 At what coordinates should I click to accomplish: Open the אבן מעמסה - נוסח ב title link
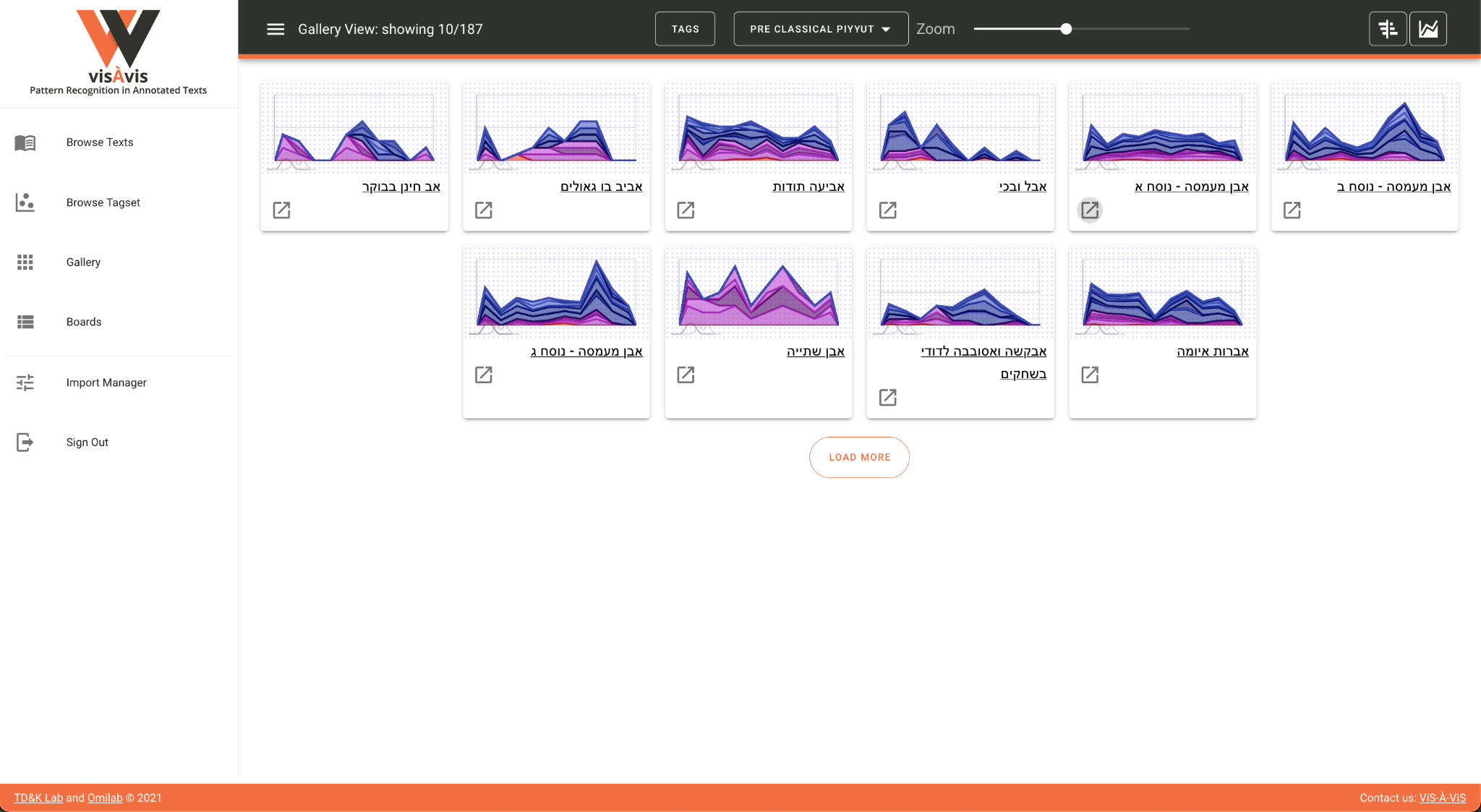click(1393, 187)
